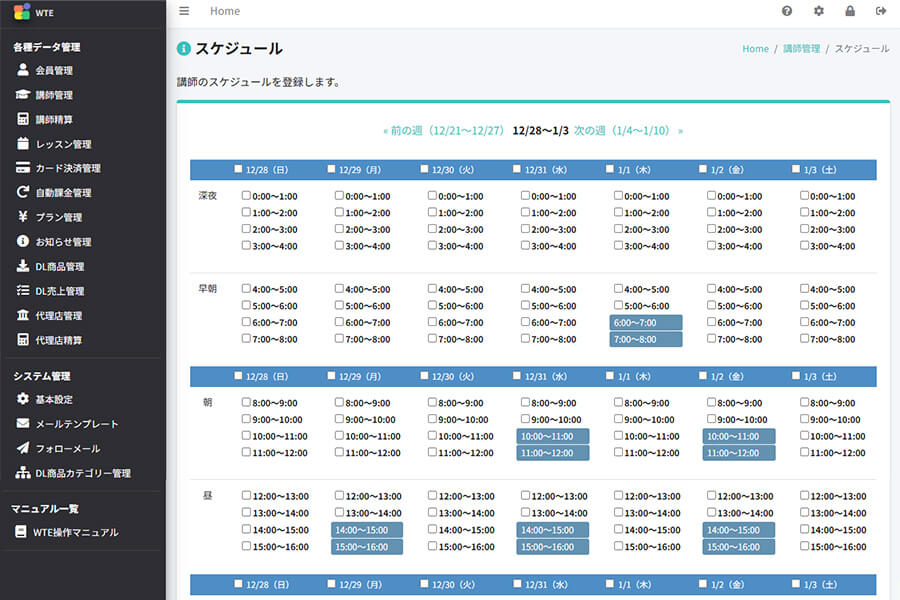Viewport: 900px width, 600px height.
Task: Click the WTE logo icon
Action: tap(22, 12)
